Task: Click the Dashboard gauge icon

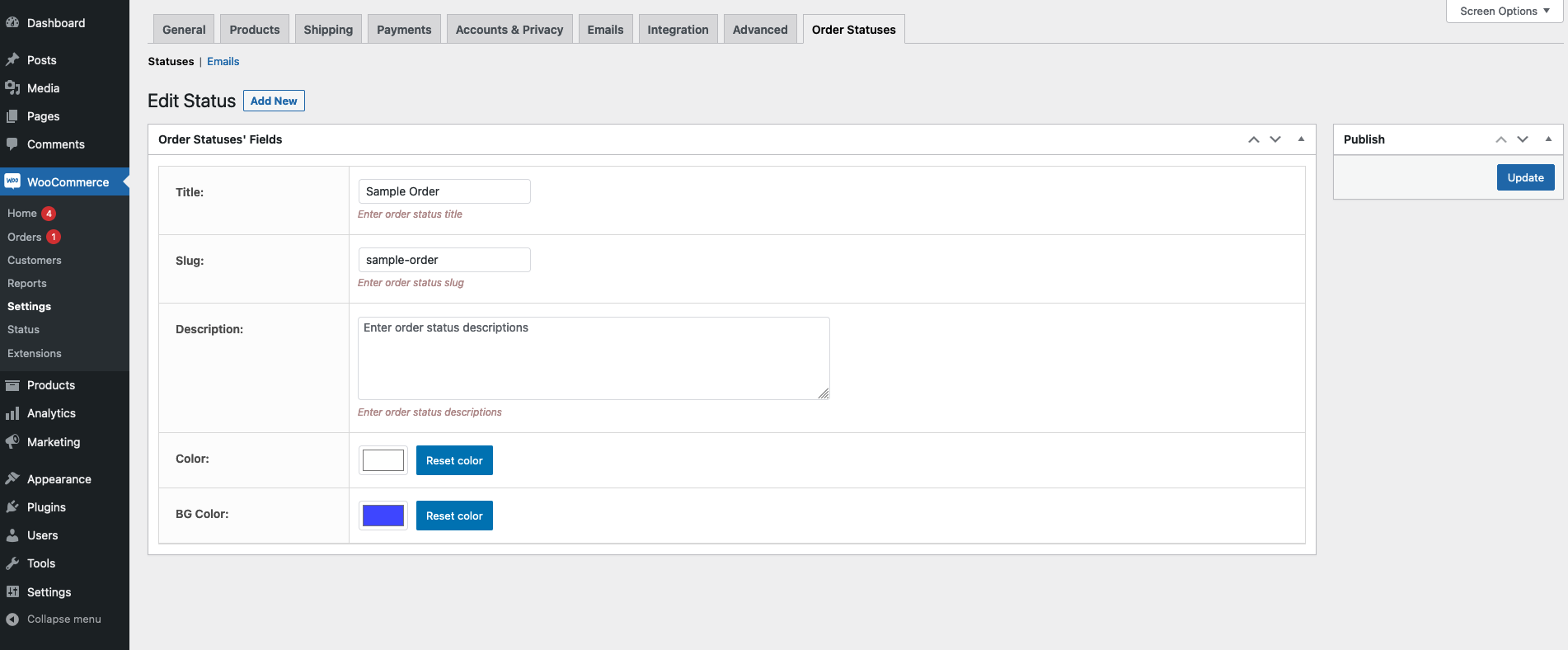Action: (x=12, y=23)
